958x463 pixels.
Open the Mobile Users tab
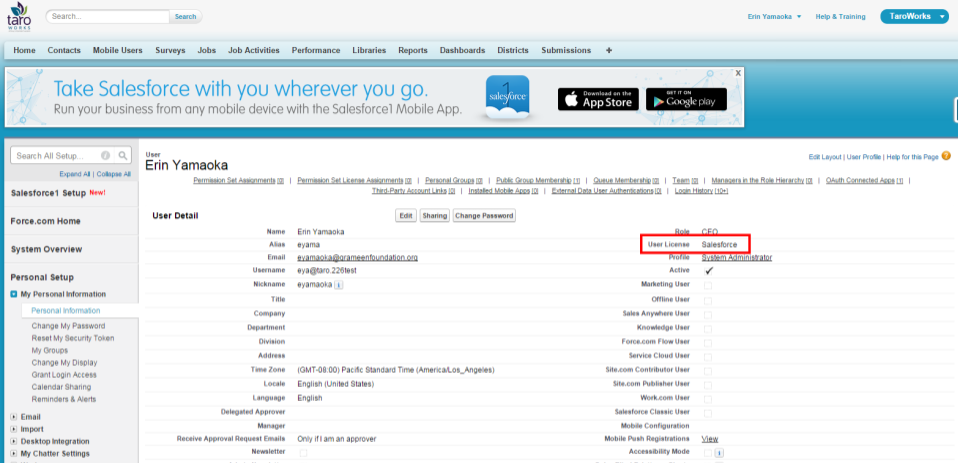click(117, 50)
